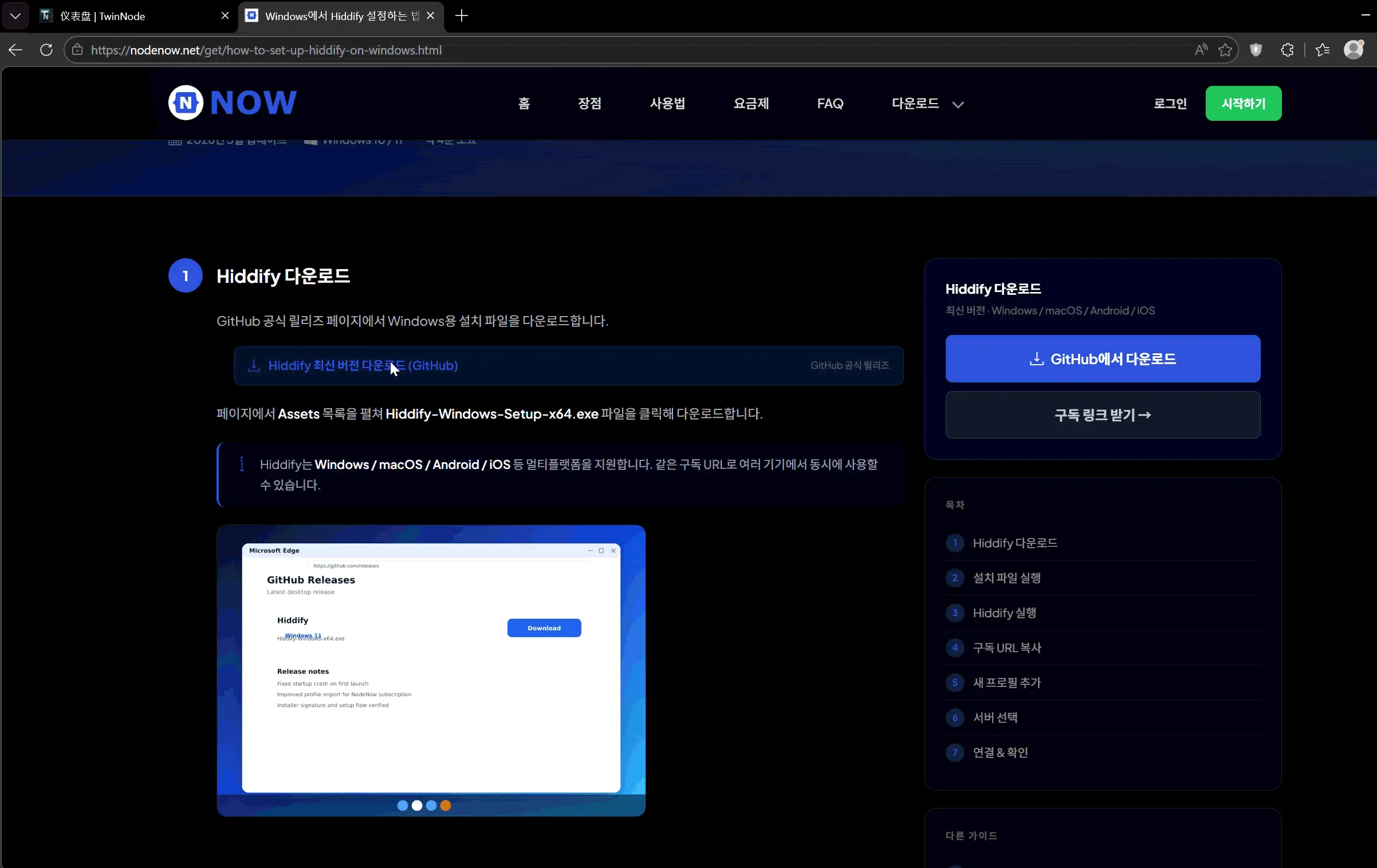Click the page refresh icon
This screenshot has height=868, width=1377.
click(x=46, y=50)
